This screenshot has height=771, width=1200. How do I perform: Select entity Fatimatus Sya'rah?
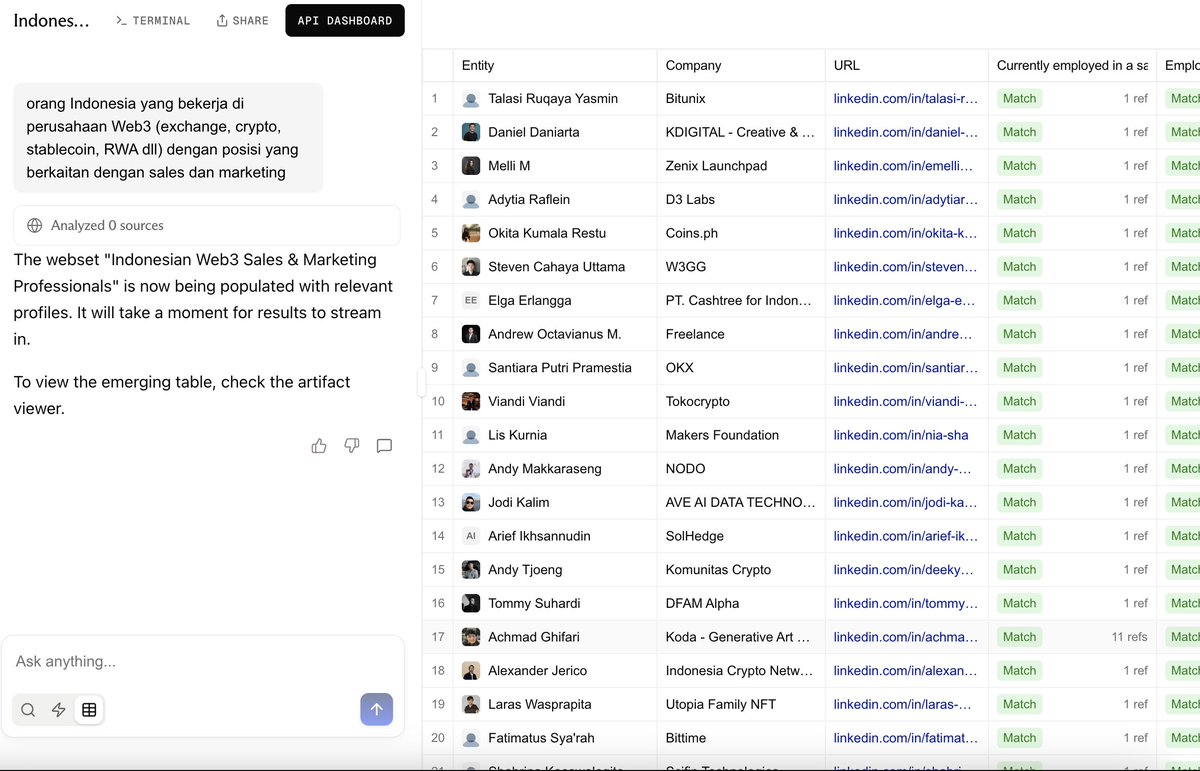pyautogui.click(x=541, y=738)
